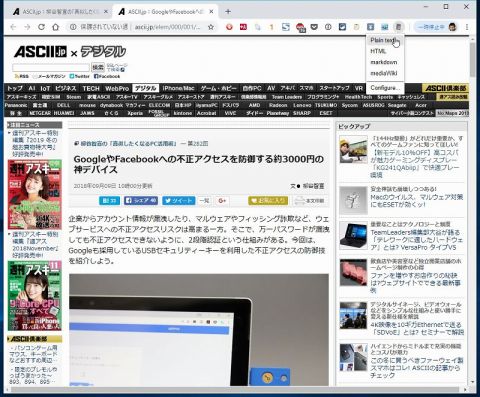Click the picture-like extension icon
480x397 pixels.
[385, 27]
